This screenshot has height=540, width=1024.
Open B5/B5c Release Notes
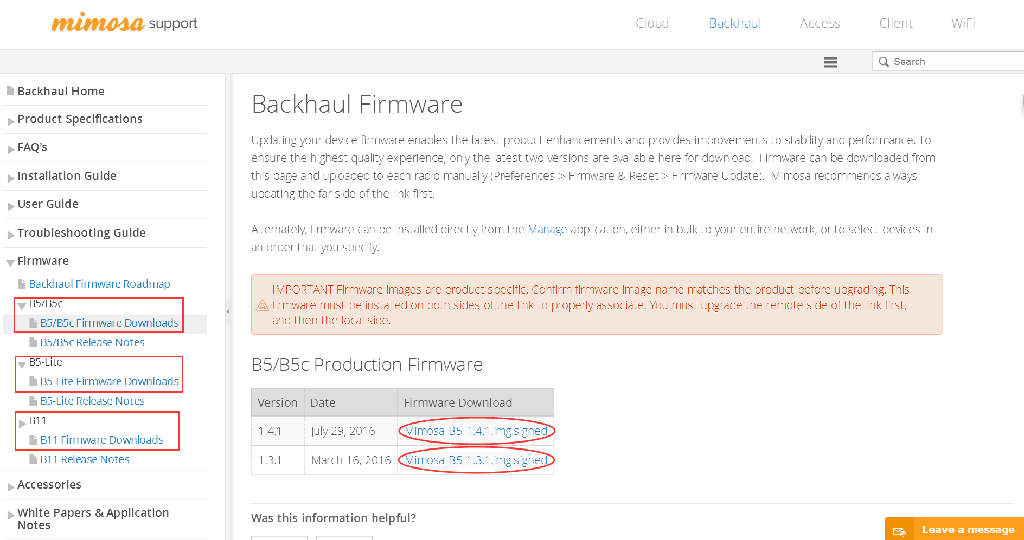[x=92, y=342]
